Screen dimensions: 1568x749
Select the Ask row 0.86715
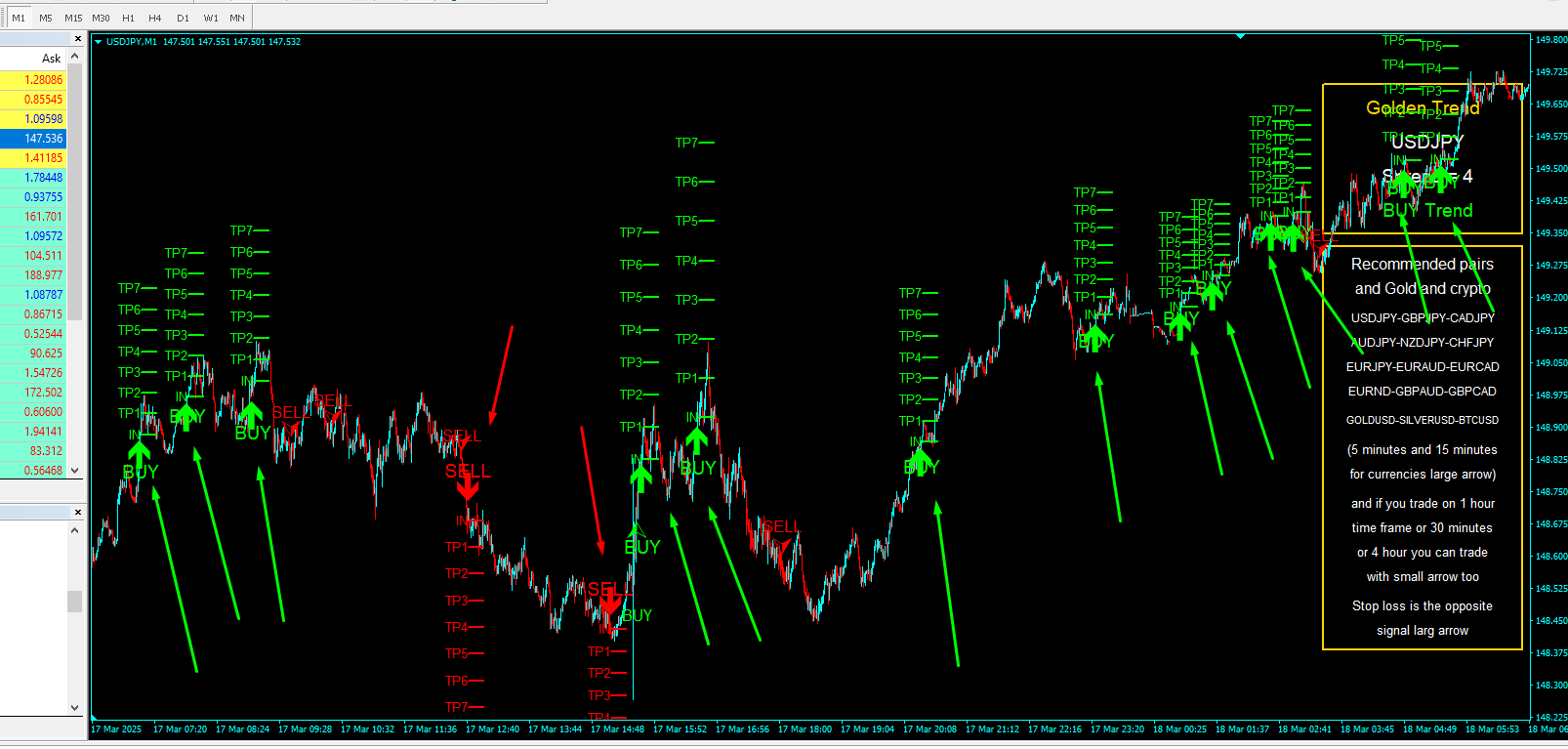point(33,314)
